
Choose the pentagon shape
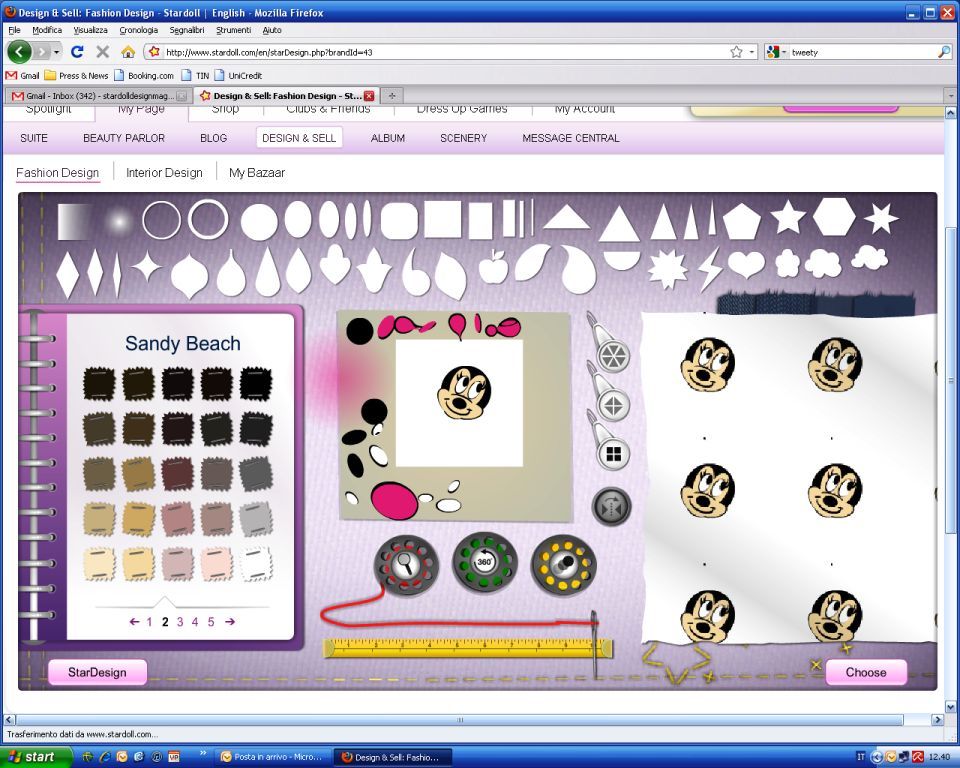pos(742,221)
